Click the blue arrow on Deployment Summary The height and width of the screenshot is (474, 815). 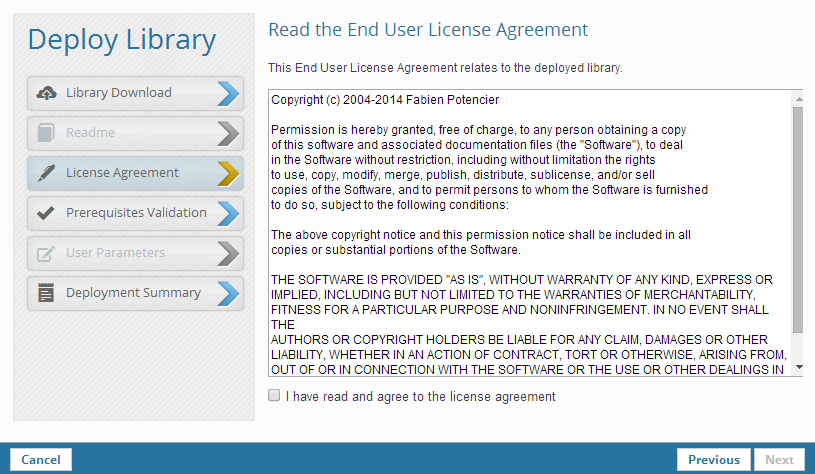(228, 293)
